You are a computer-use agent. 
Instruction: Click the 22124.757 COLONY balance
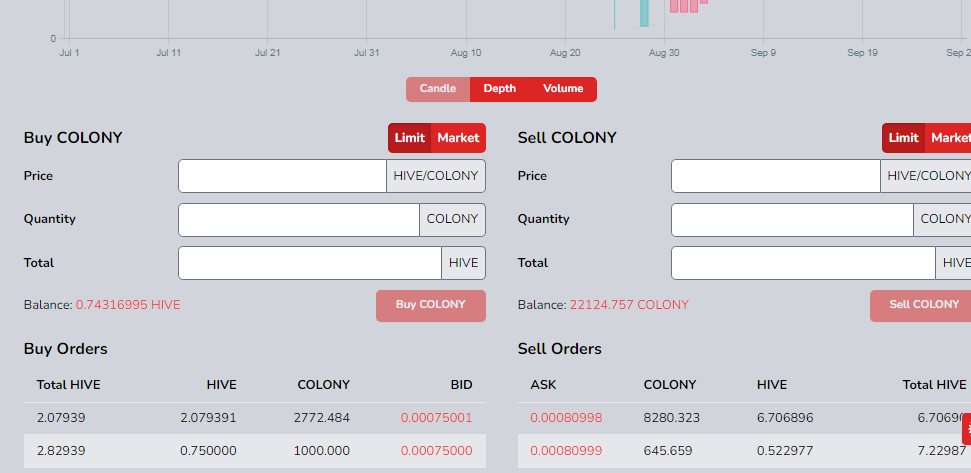point(629,305)
